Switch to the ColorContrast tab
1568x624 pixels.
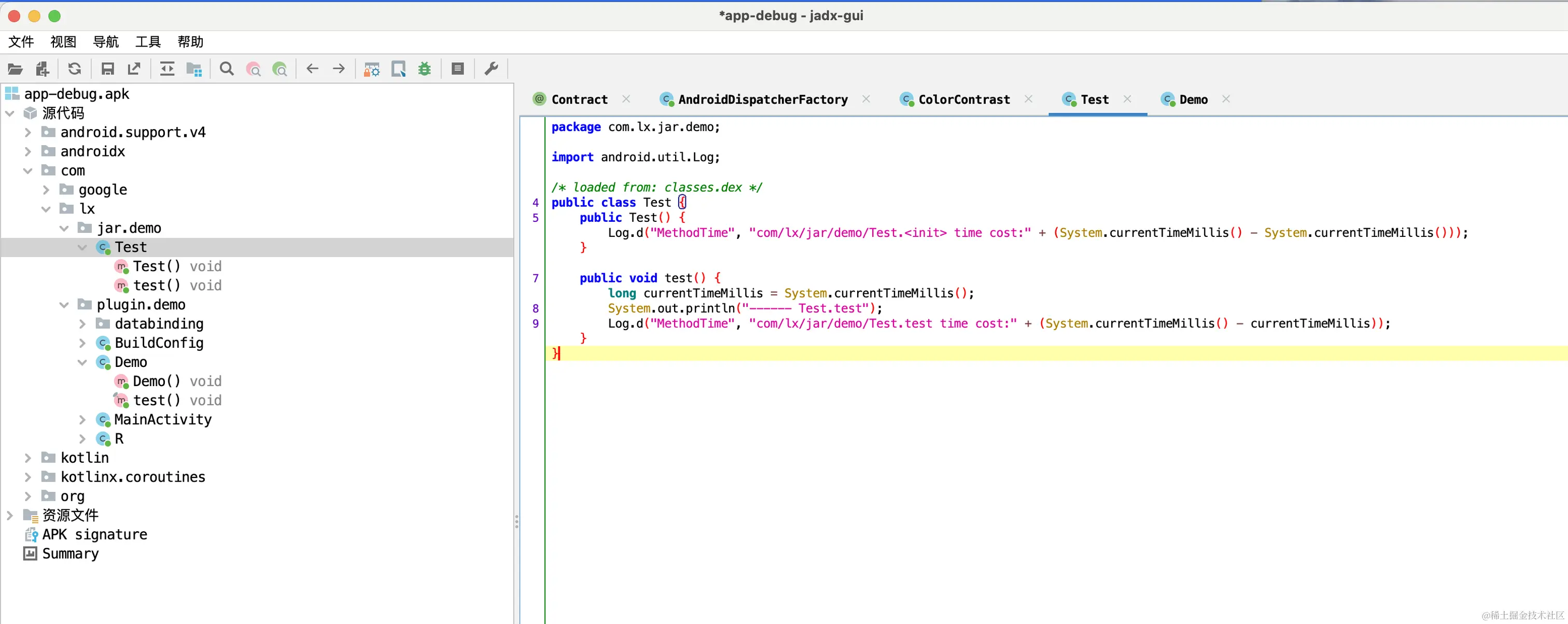click(963, 99)
